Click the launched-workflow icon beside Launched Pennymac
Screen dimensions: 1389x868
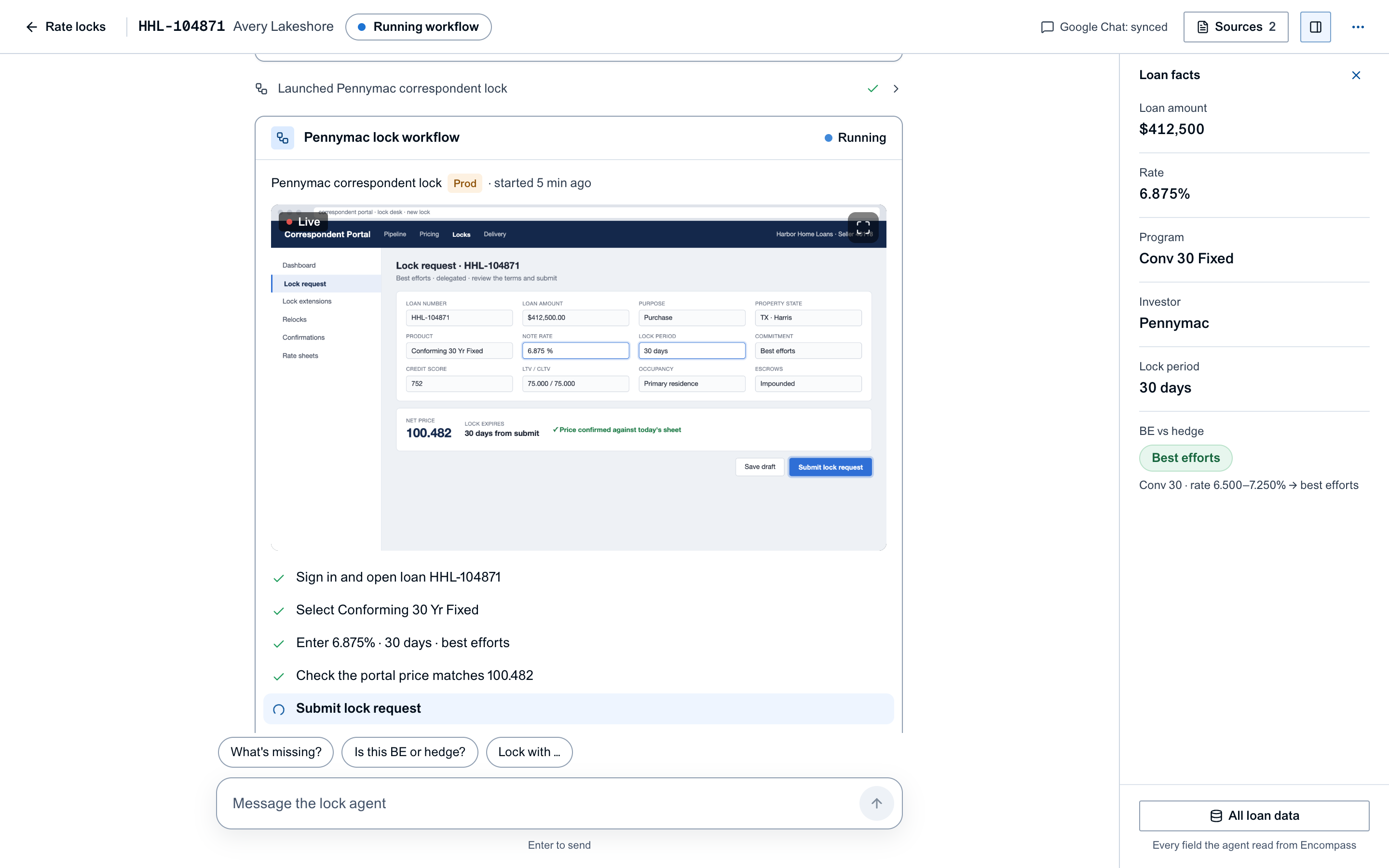point(261,88)
